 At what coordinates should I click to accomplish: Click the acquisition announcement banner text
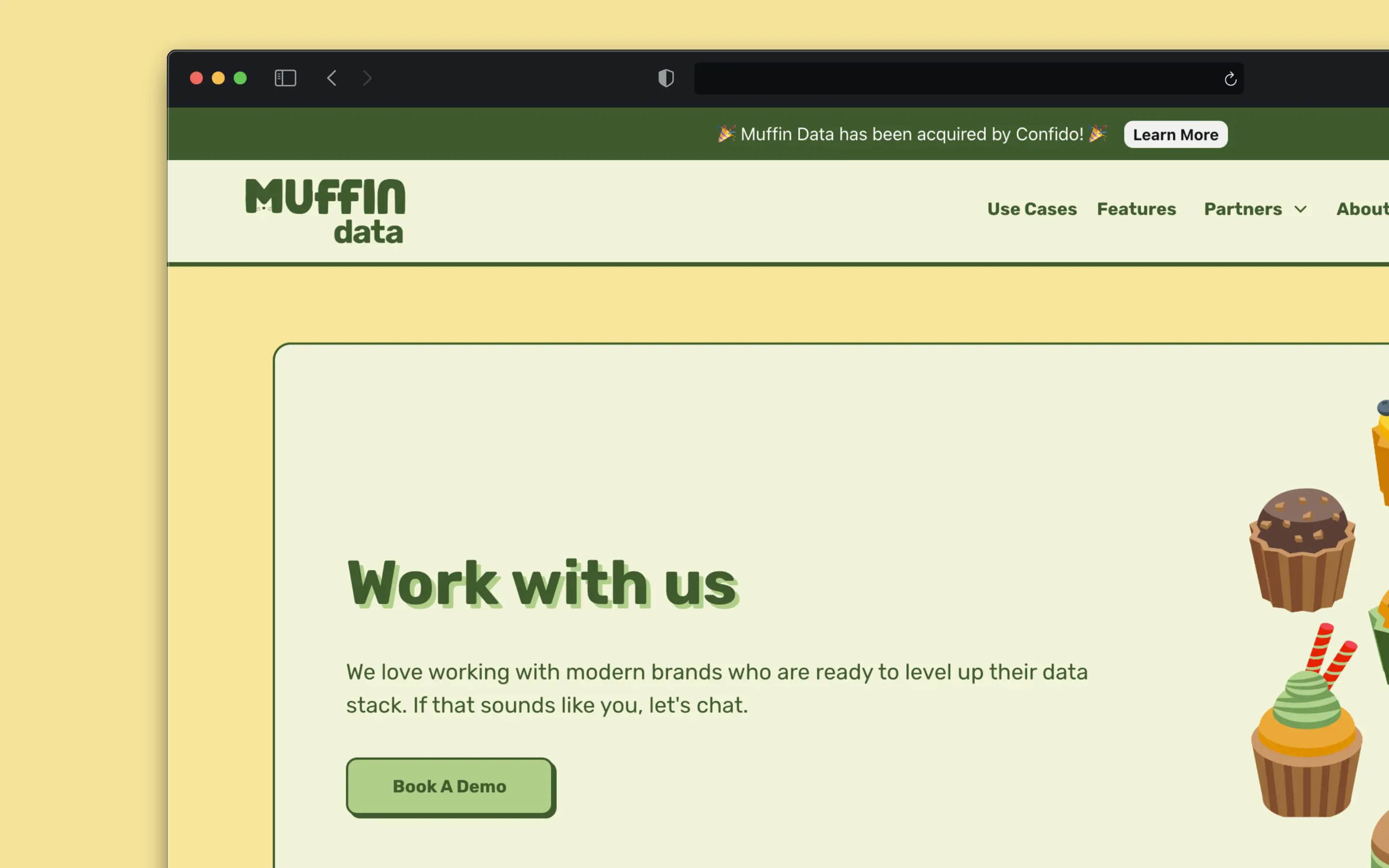tap(912, 135)
